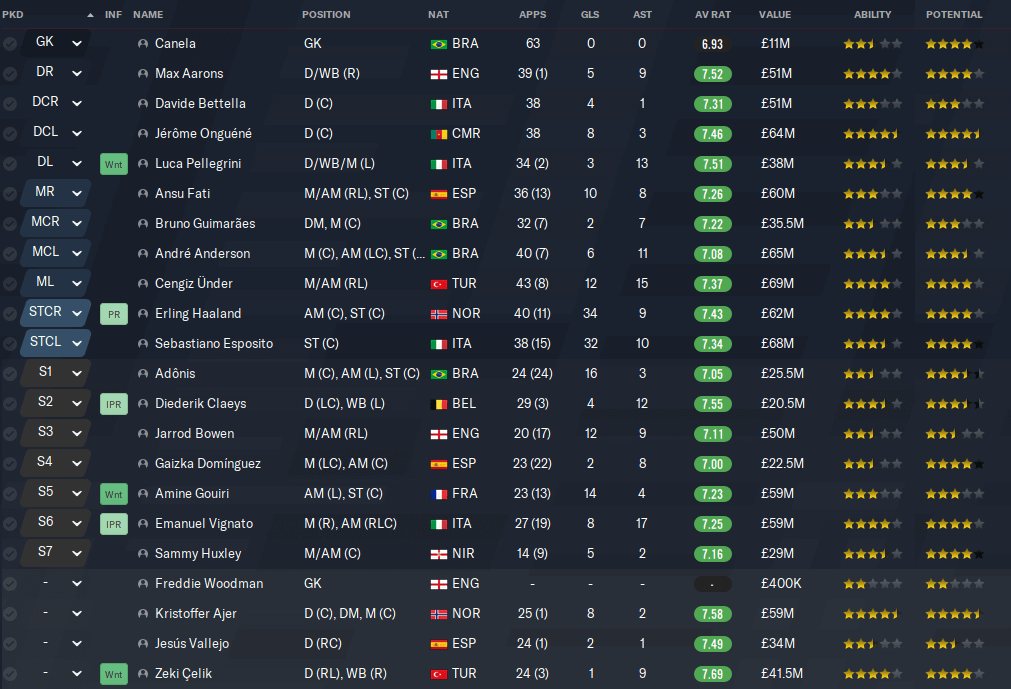This screenshot has height=689, width=1011.
Task: Click the player icon beside Zeki Çelik
Action: pyautogui.click(x=143, y=674)
